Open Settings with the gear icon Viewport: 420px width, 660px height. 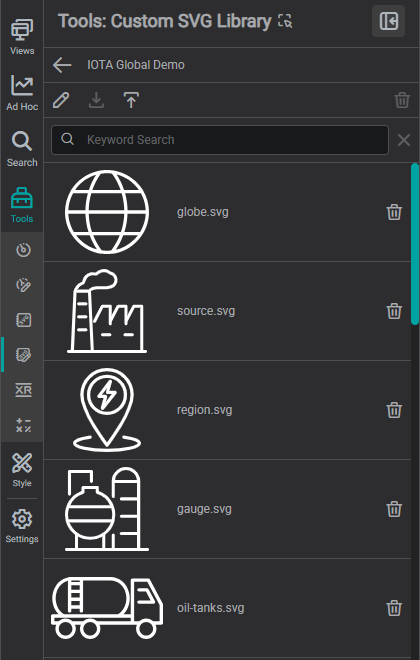click(x=22, y=526)
